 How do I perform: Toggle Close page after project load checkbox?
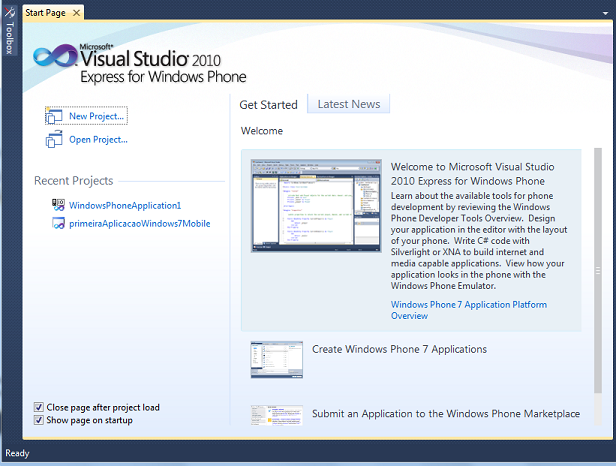pos(38,407)
